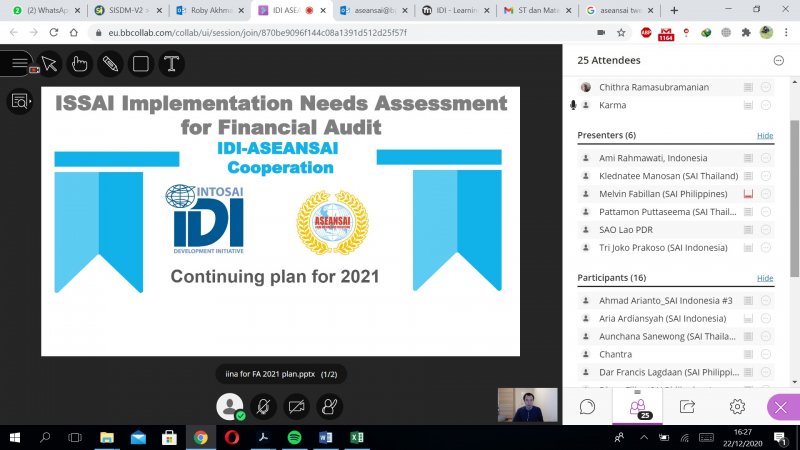This screenshot has width=800, height=450.
Task: Open the My Settings gear
Action: (737, 406)
